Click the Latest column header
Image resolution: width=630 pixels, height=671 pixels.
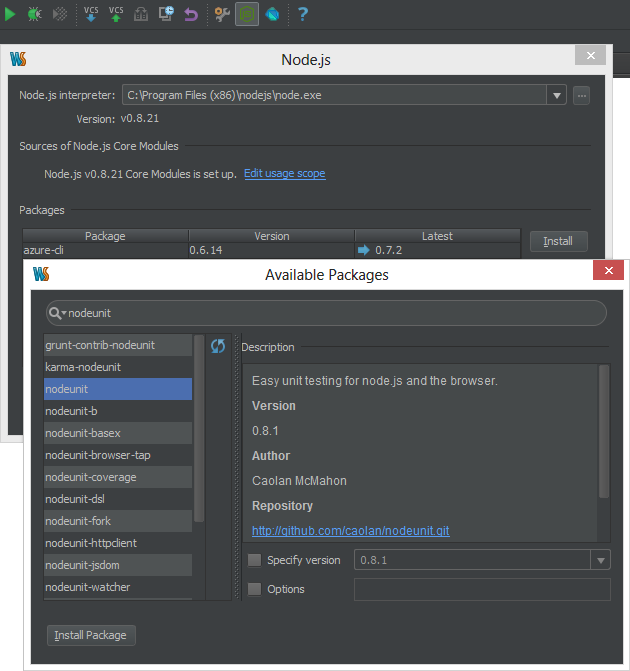pyautogui.click(x=437, y=236)
